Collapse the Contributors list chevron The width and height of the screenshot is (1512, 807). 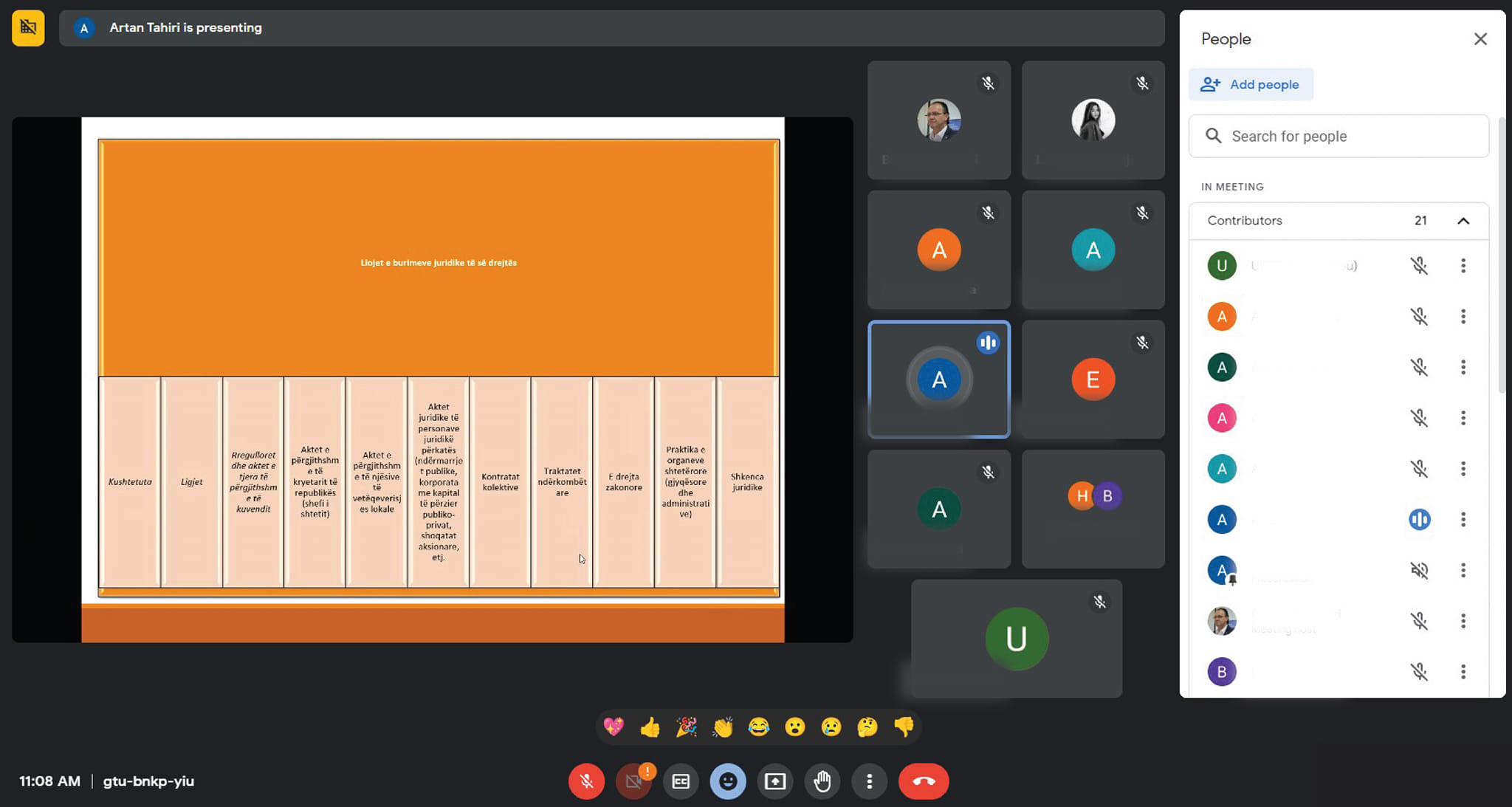coord(1463,221)
